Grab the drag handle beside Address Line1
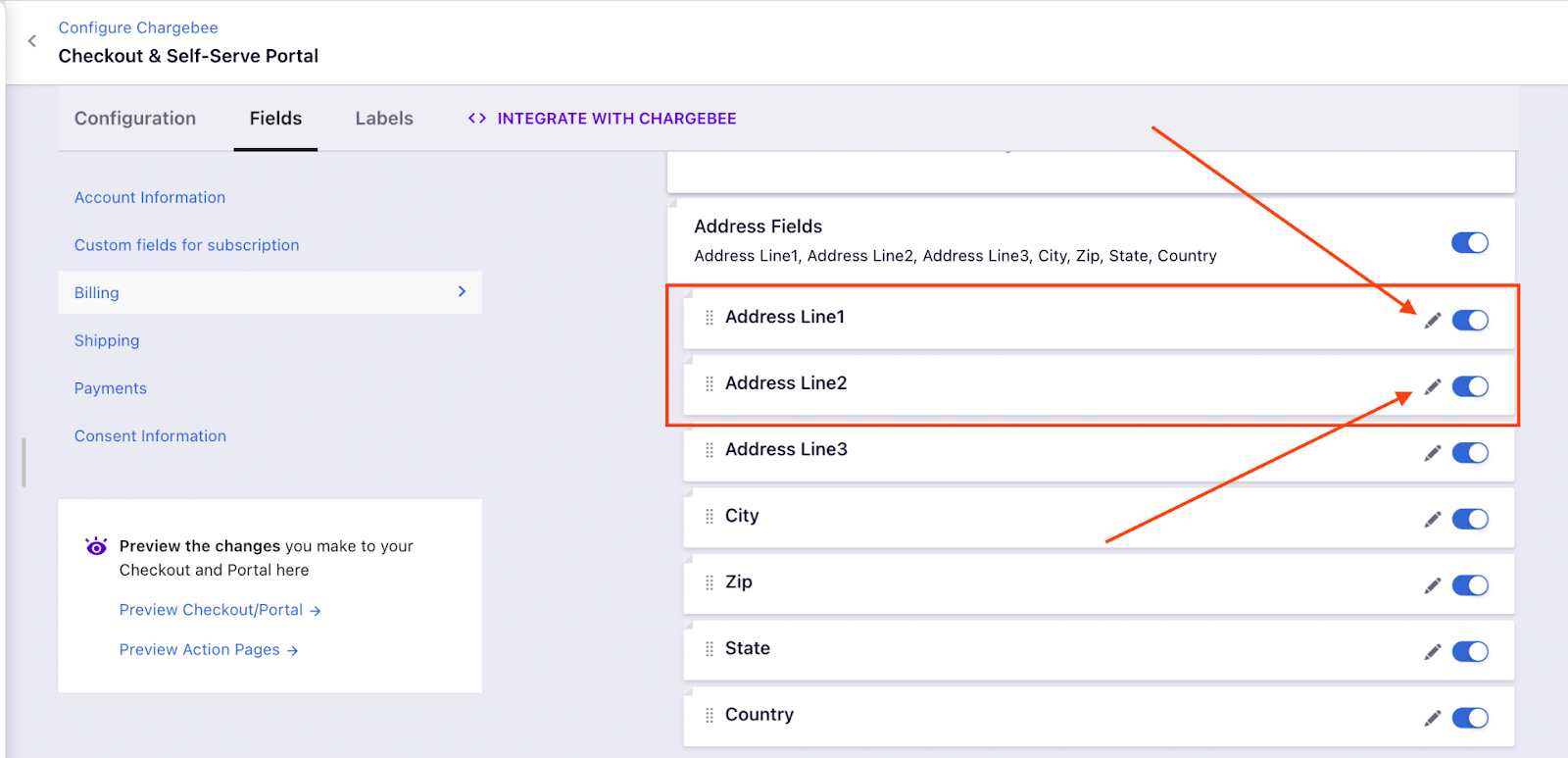 click(710, 318)
